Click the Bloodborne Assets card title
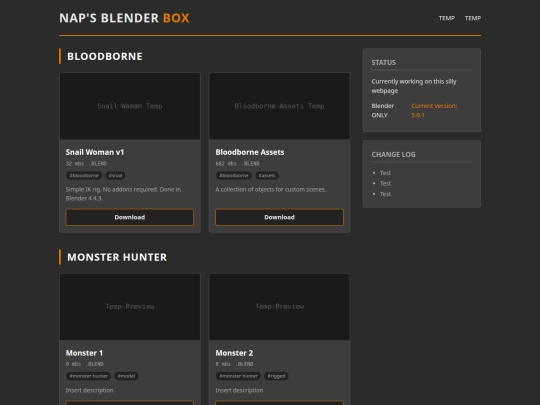The height and width of the screenshot is (405, 540). [250, 152]
